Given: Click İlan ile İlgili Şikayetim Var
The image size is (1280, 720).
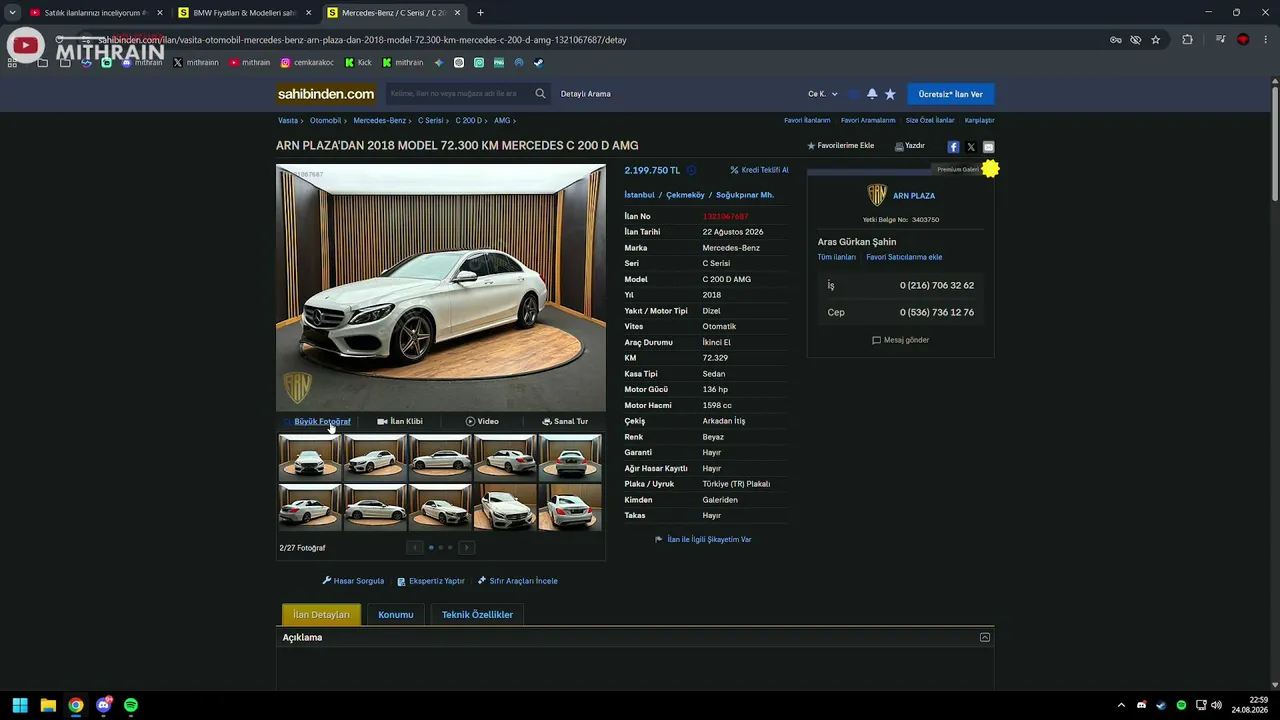Looking at the screenshot, I should coord(703,539).
